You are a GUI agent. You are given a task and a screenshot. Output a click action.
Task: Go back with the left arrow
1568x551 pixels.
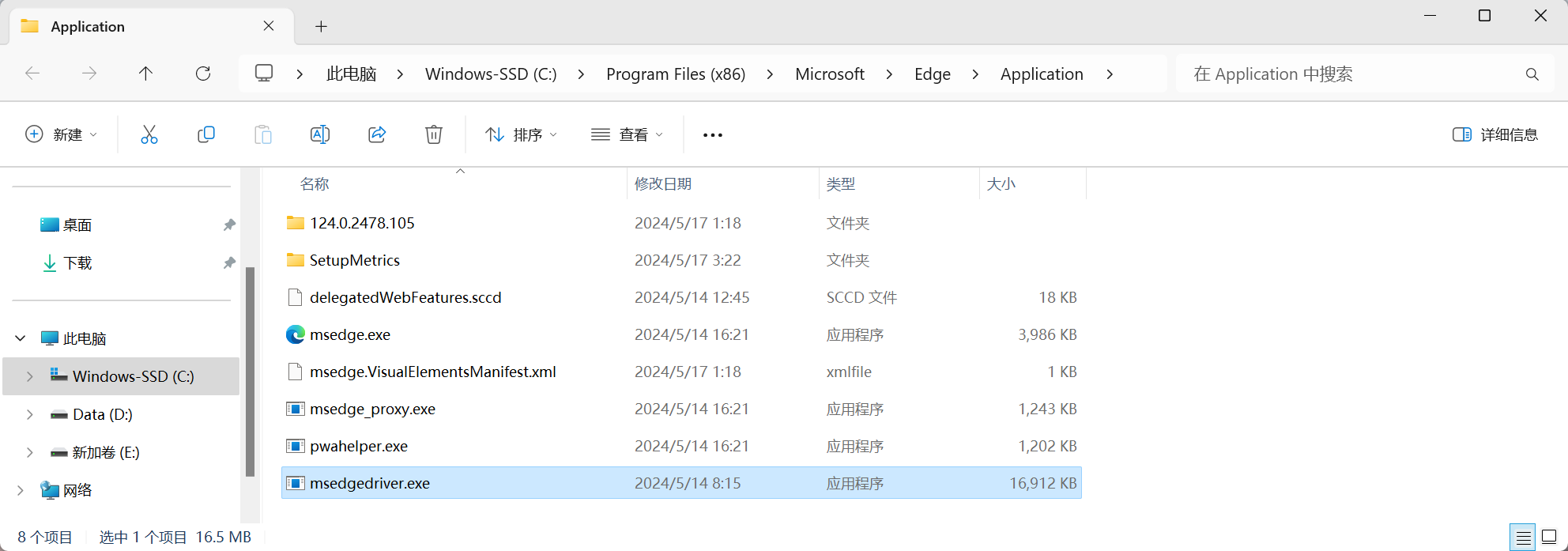point(32,74)
